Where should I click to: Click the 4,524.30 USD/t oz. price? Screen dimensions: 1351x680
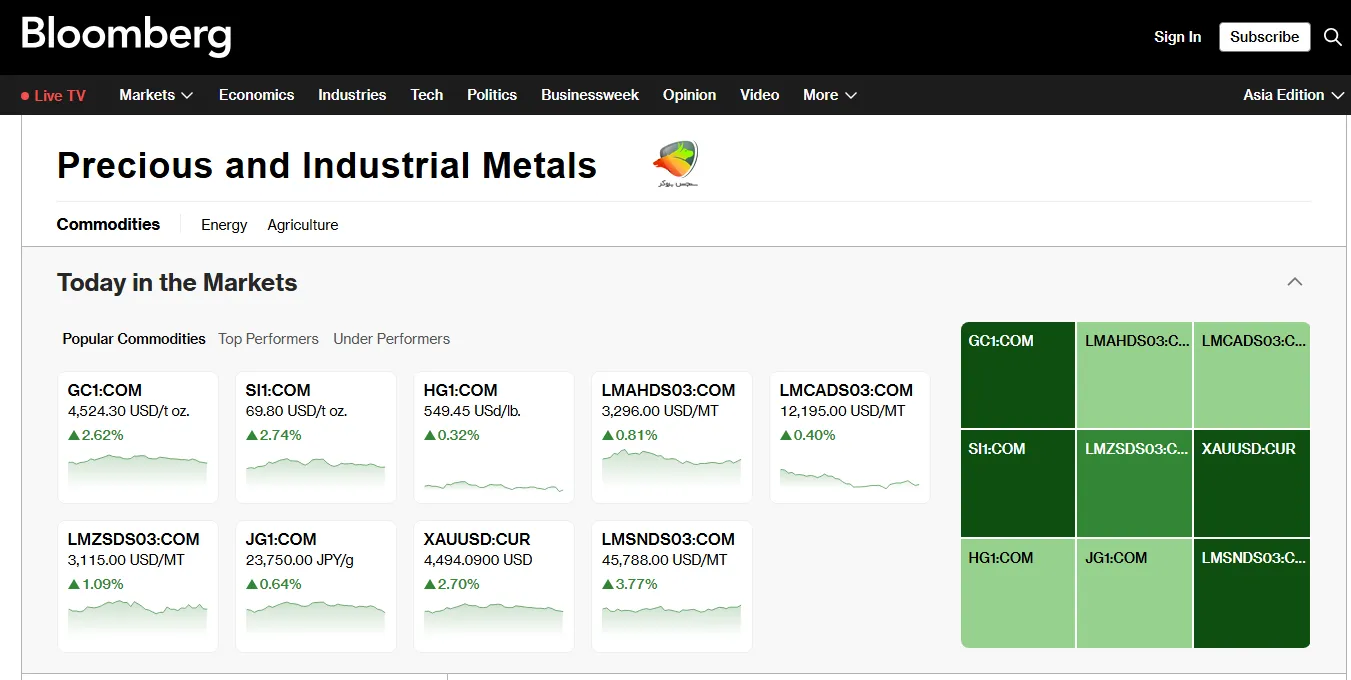[x=129, y=411]
